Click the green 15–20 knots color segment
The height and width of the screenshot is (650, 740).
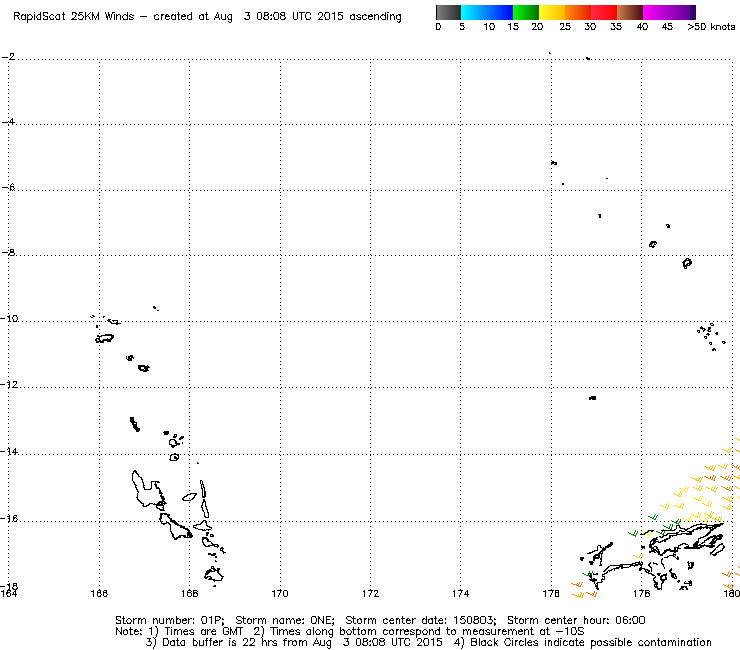526,12
